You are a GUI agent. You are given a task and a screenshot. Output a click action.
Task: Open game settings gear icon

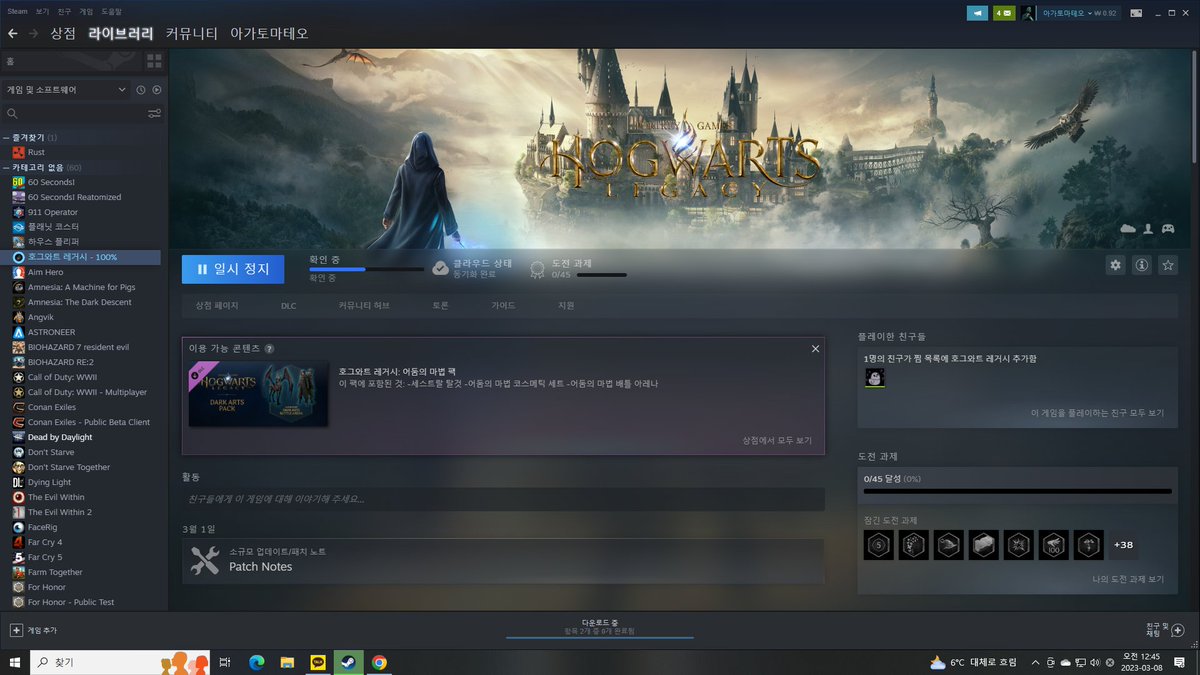[1115, 265]
